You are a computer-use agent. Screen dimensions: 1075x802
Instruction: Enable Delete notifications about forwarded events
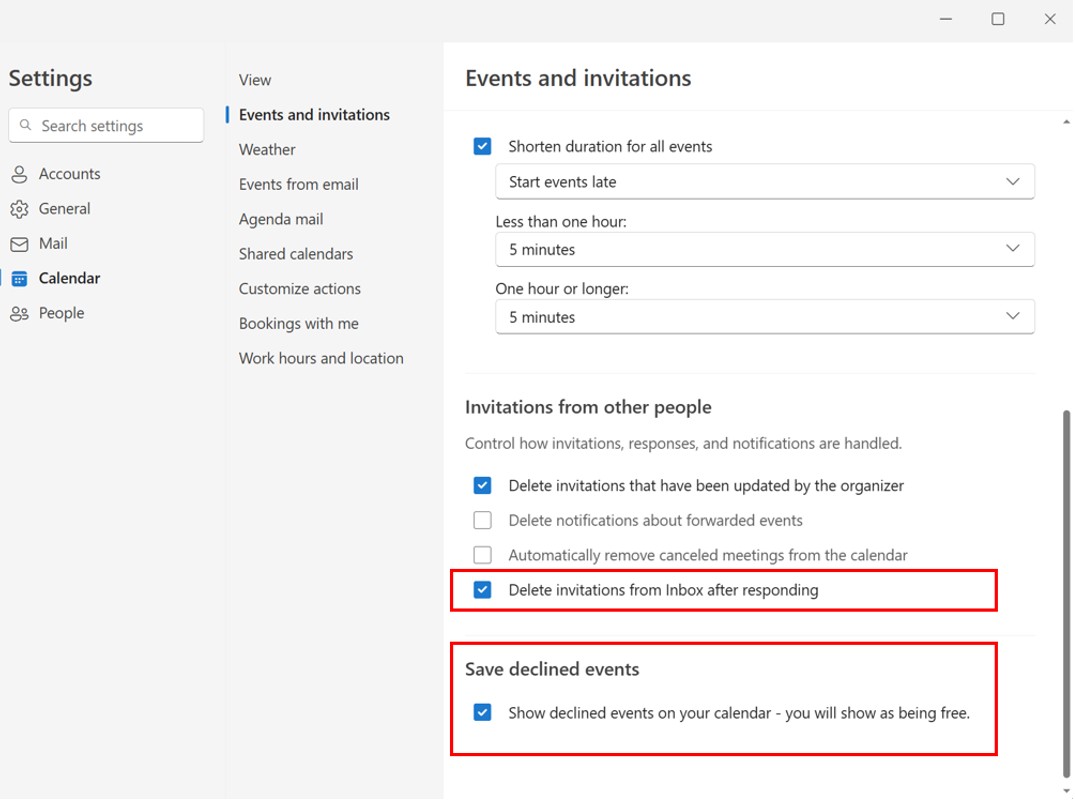tap(482, 520)
